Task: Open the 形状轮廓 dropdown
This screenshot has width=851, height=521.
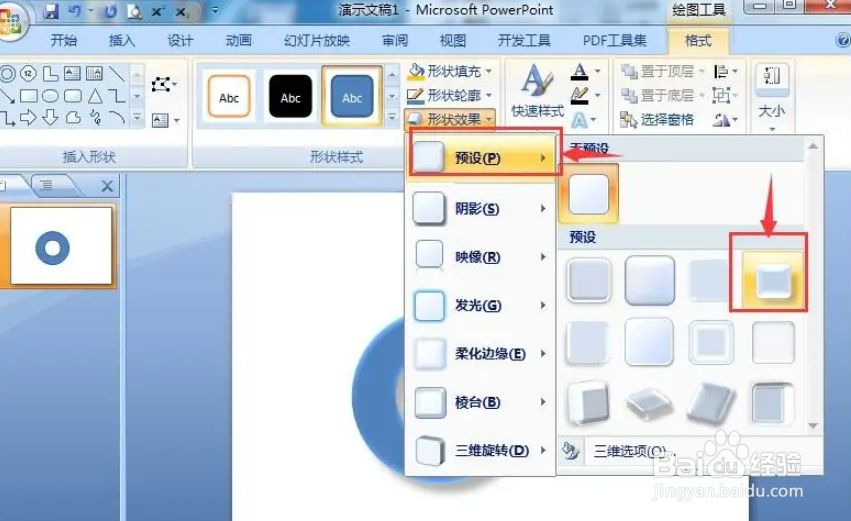Action: [x=450, y=96]
